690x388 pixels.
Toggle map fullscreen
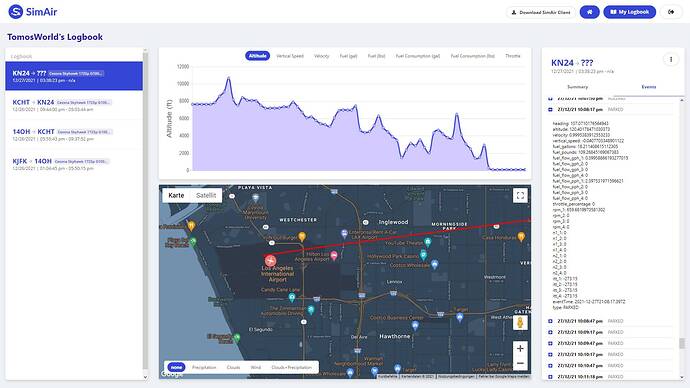tap(520, 196)
